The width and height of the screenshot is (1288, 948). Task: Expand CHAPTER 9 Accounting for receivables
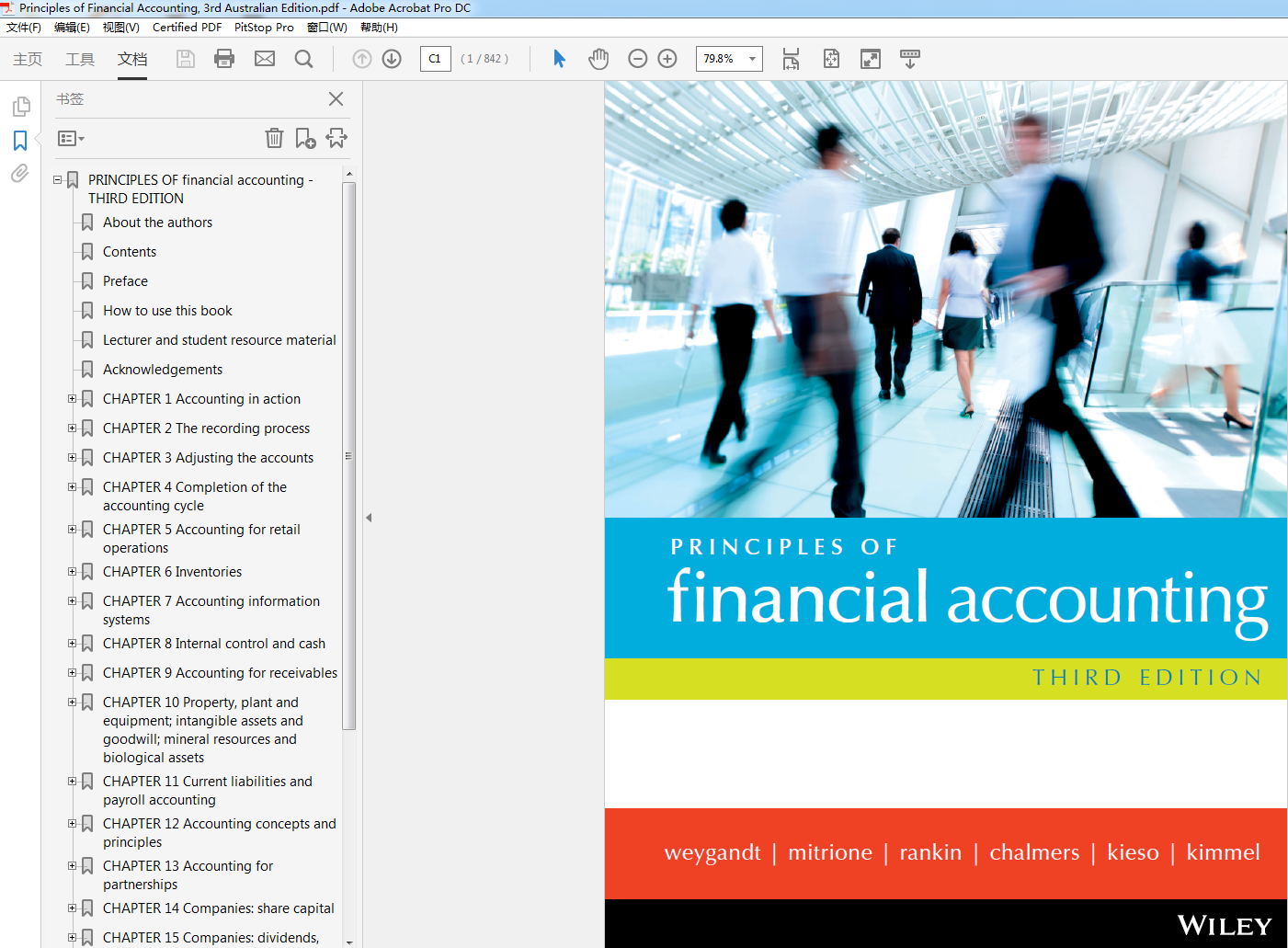(73, 673)
